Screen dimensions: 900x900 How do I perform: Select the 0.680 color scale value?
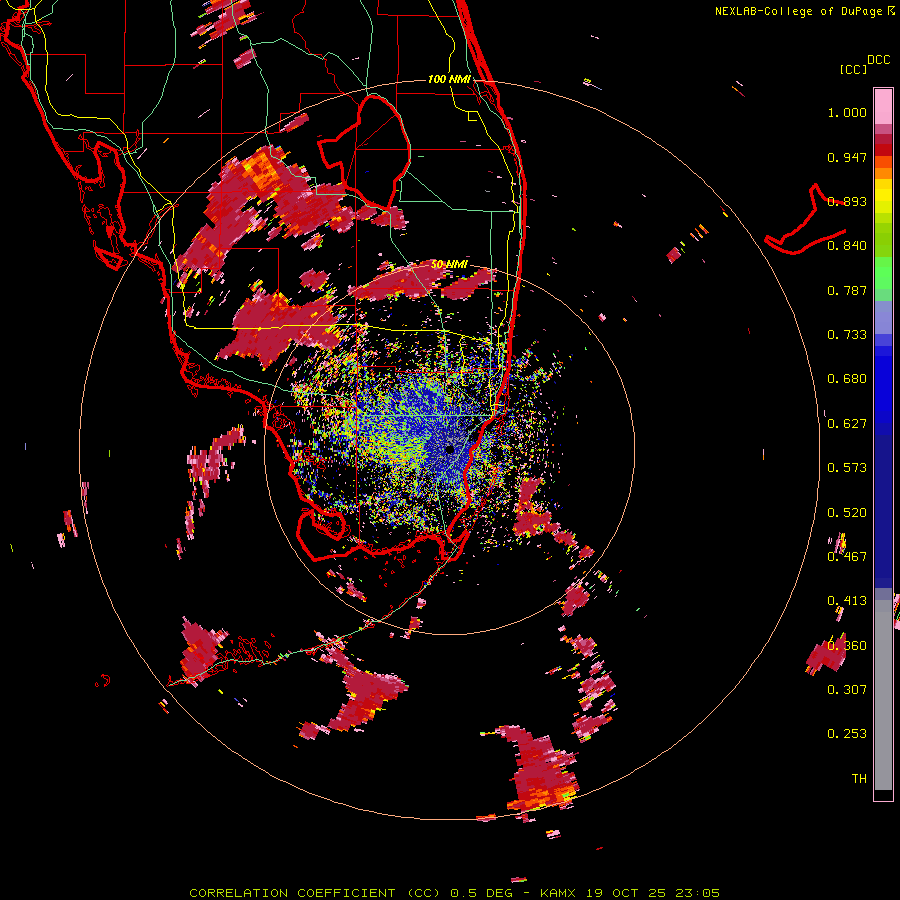[x=847, y=379]
